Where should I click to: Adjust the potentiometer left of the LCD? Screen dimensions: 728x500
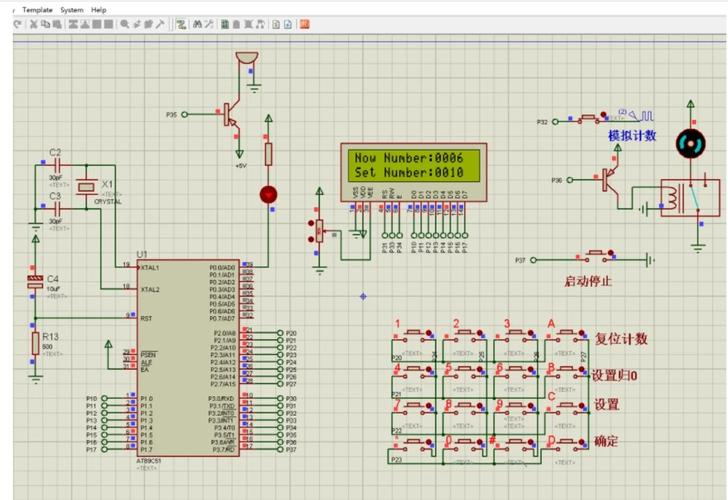(x=319, y=231)
